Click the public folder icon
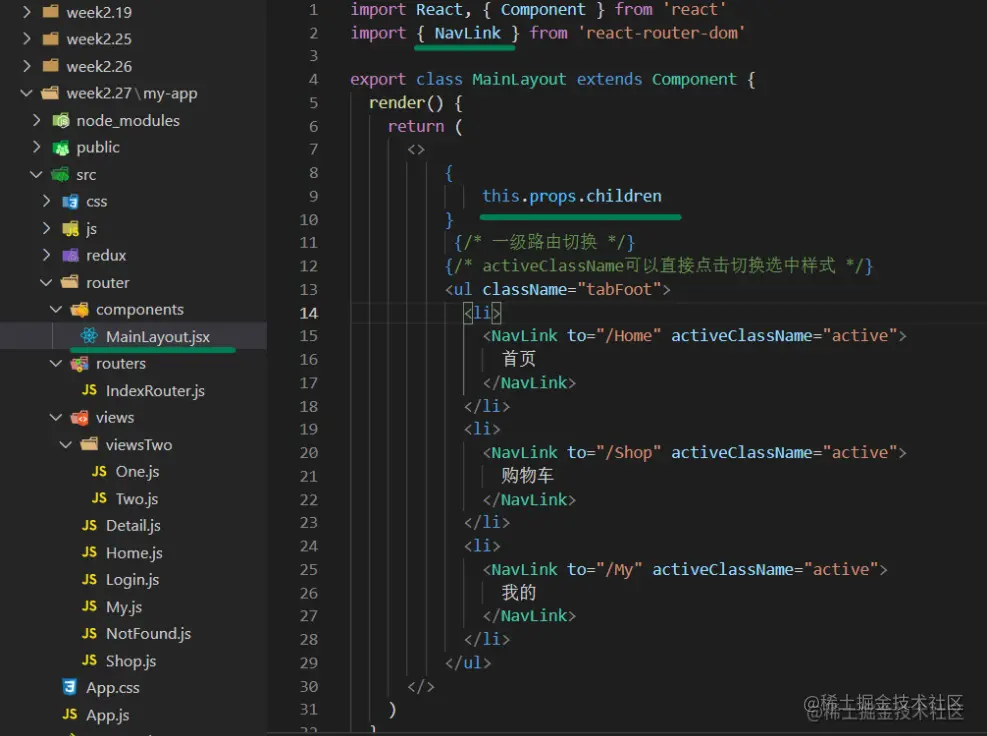Viewport: 987px width, 736px height. (60, 147)
